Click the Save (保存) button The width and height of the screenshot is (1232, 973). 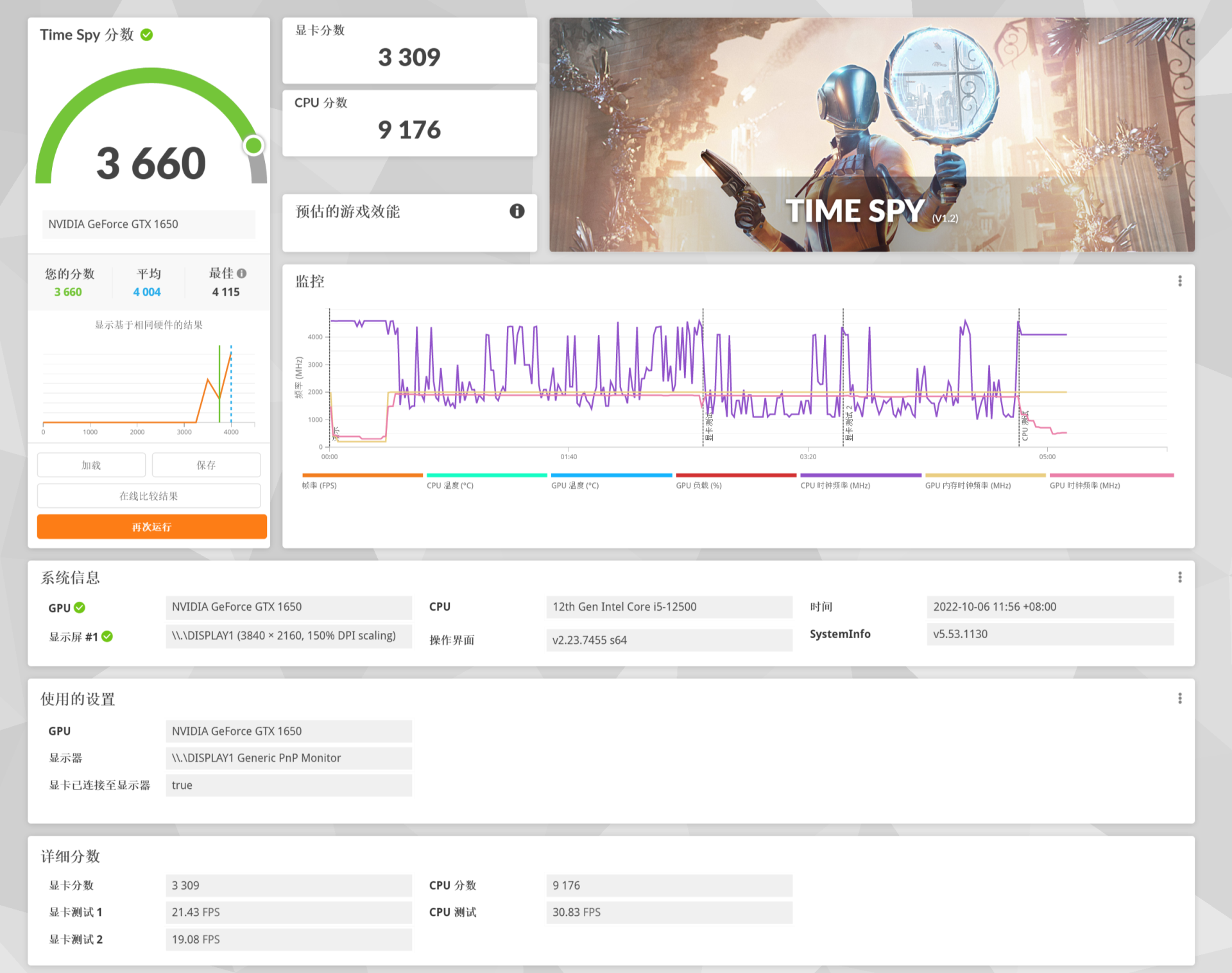click(206, 465)
